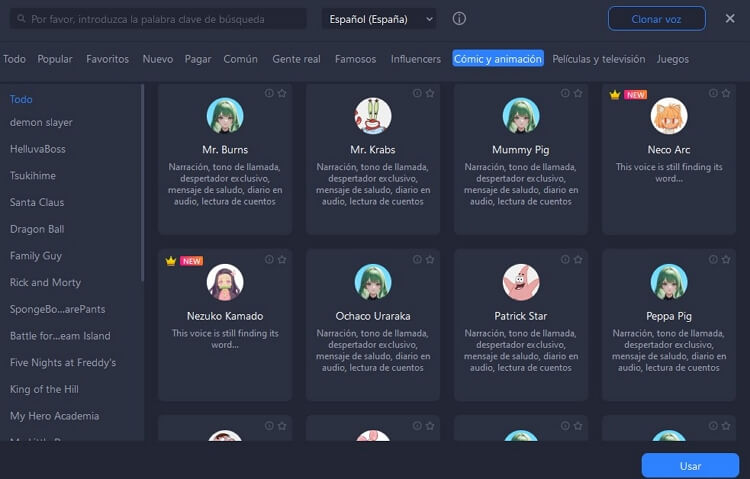Switch to the Influencers tab
Viewport: 750px width, 479px height.
415,59
